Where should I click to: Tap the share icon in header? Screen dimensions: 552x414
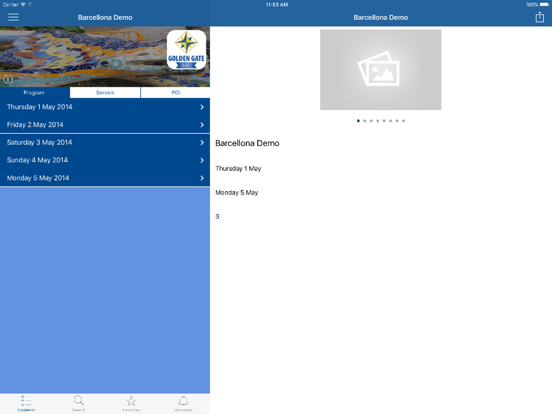click(x=539, y=17)
